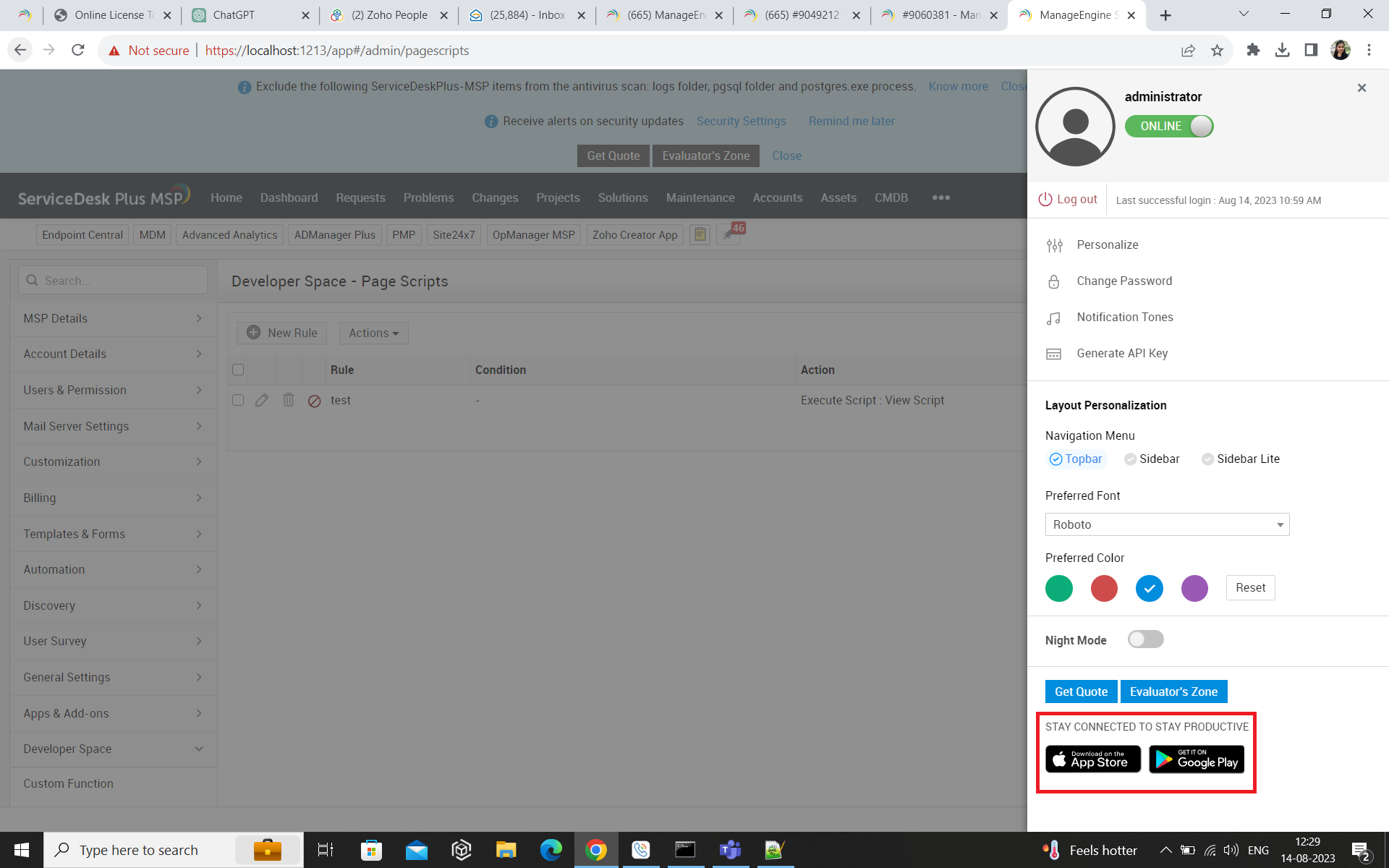Select the Sidebar Lite navigation option

pos(1241,459)
